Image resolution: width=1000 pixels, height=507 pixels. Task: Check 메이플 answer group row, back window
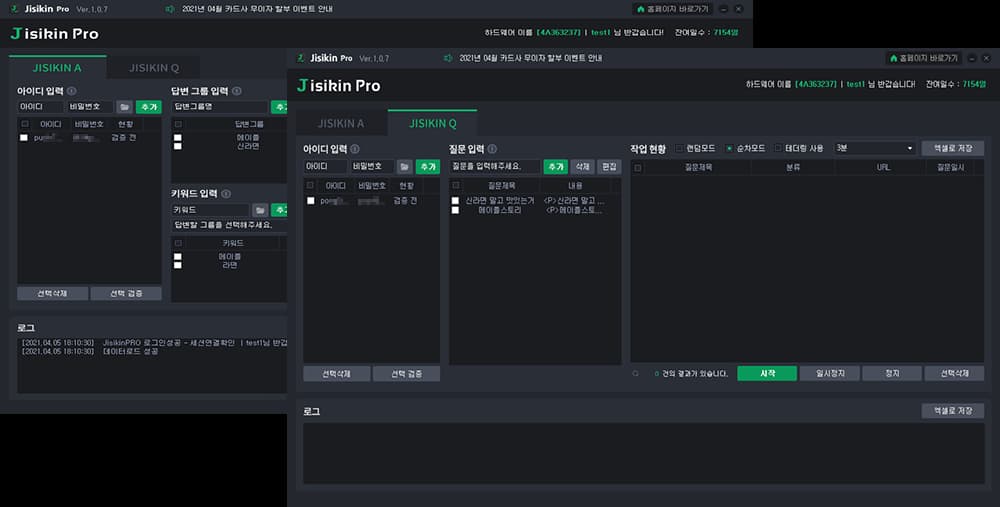tap(178, 138)
